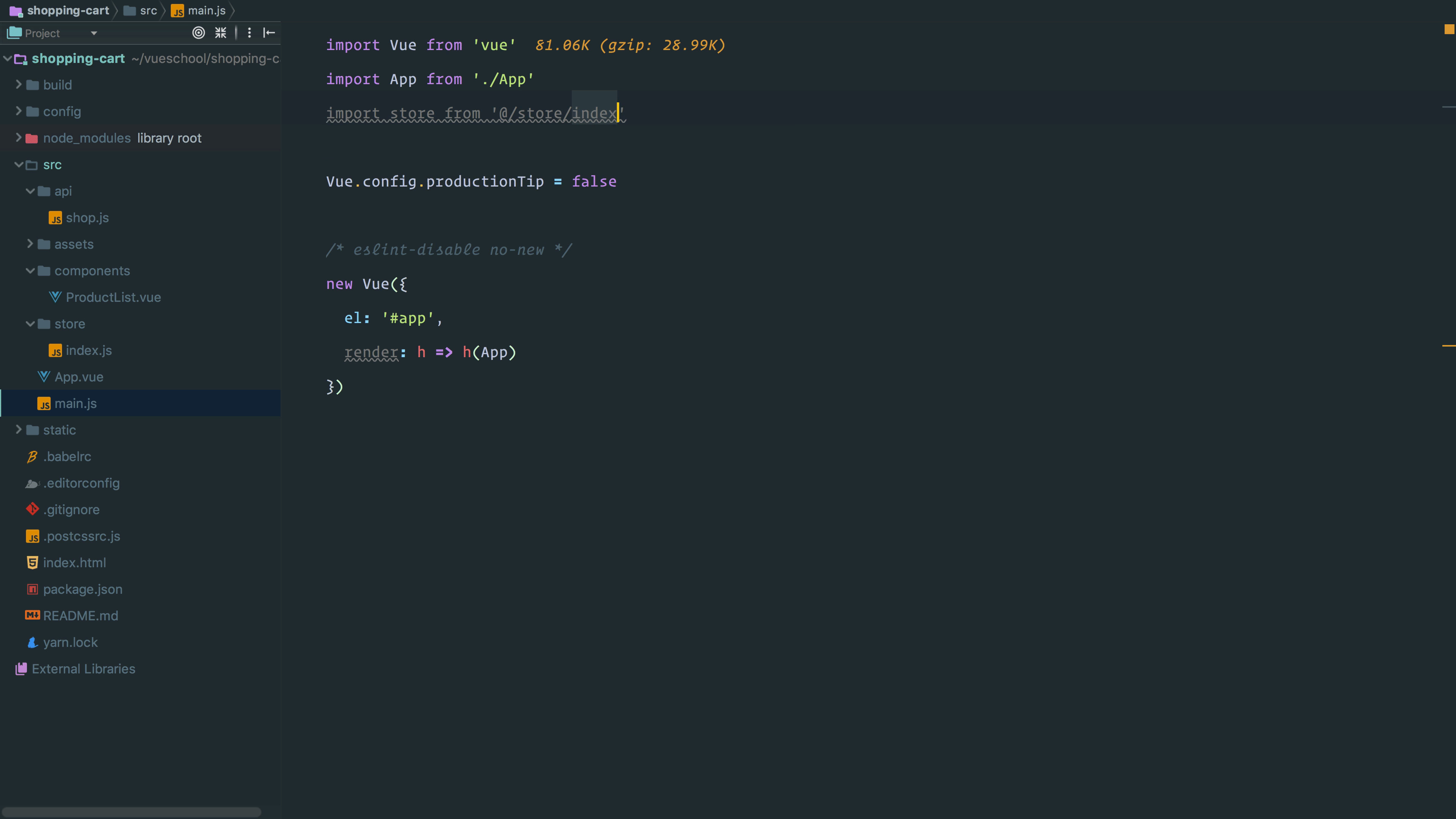Click src in the breadcrumb bar
The width and height of the screenshot is (1456, 819).
pos(148,11)
